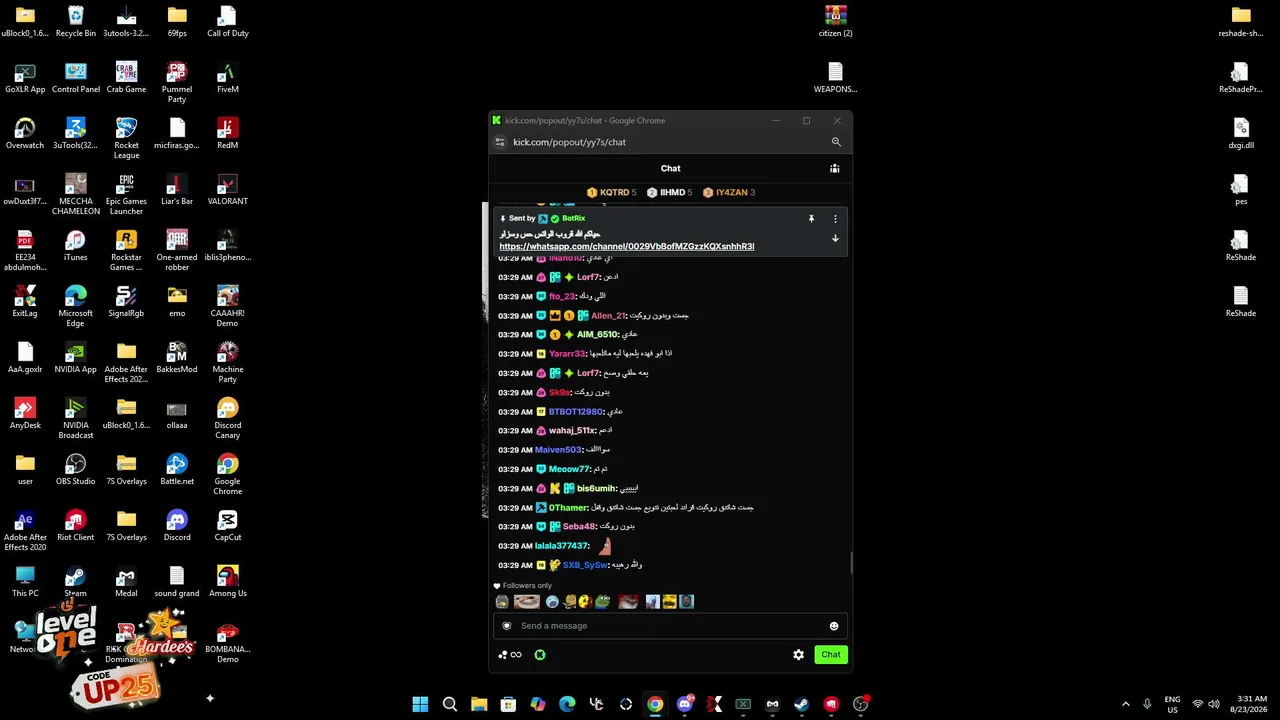The image size is (1280, 720).
Task: Select gifter IIHMD on leaderboard
Action: pos(669,192)
